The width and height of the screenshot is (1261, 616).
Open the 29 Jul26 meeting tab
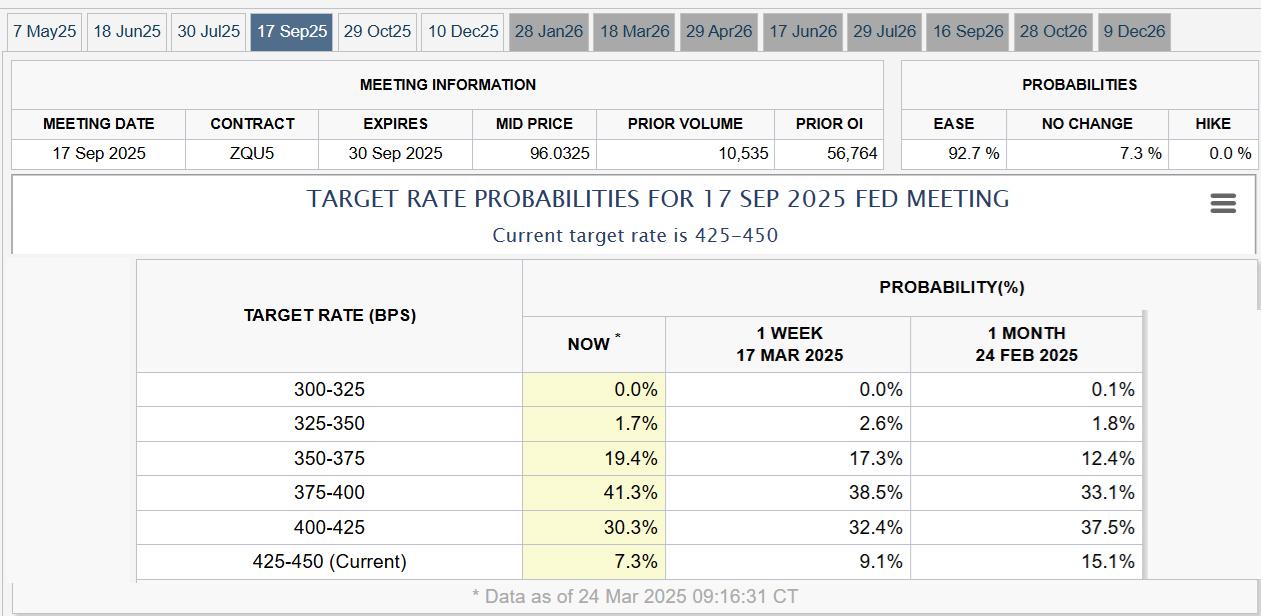tap(884, 32)
